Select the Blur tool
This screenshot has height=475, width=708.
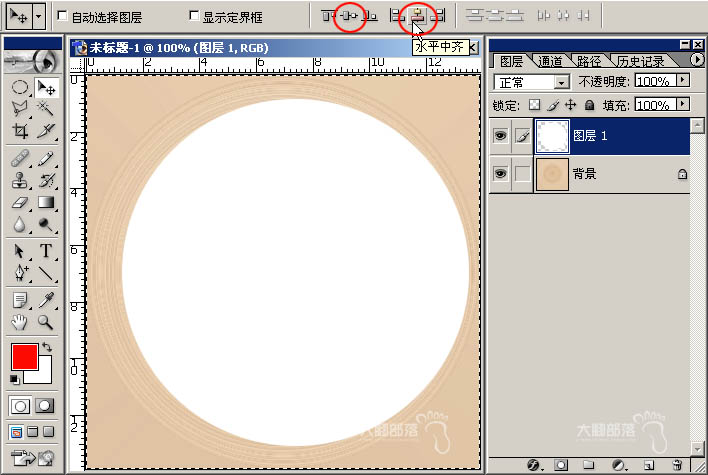[x=19, y=224]
